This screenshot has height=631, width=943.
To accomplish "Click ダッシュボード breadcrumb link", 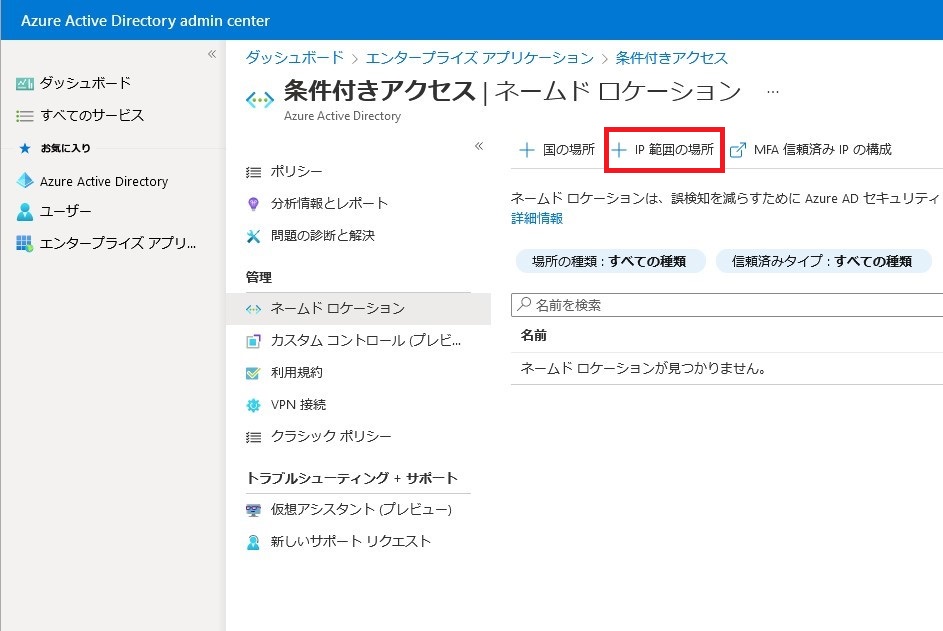I will pos(295,58).
